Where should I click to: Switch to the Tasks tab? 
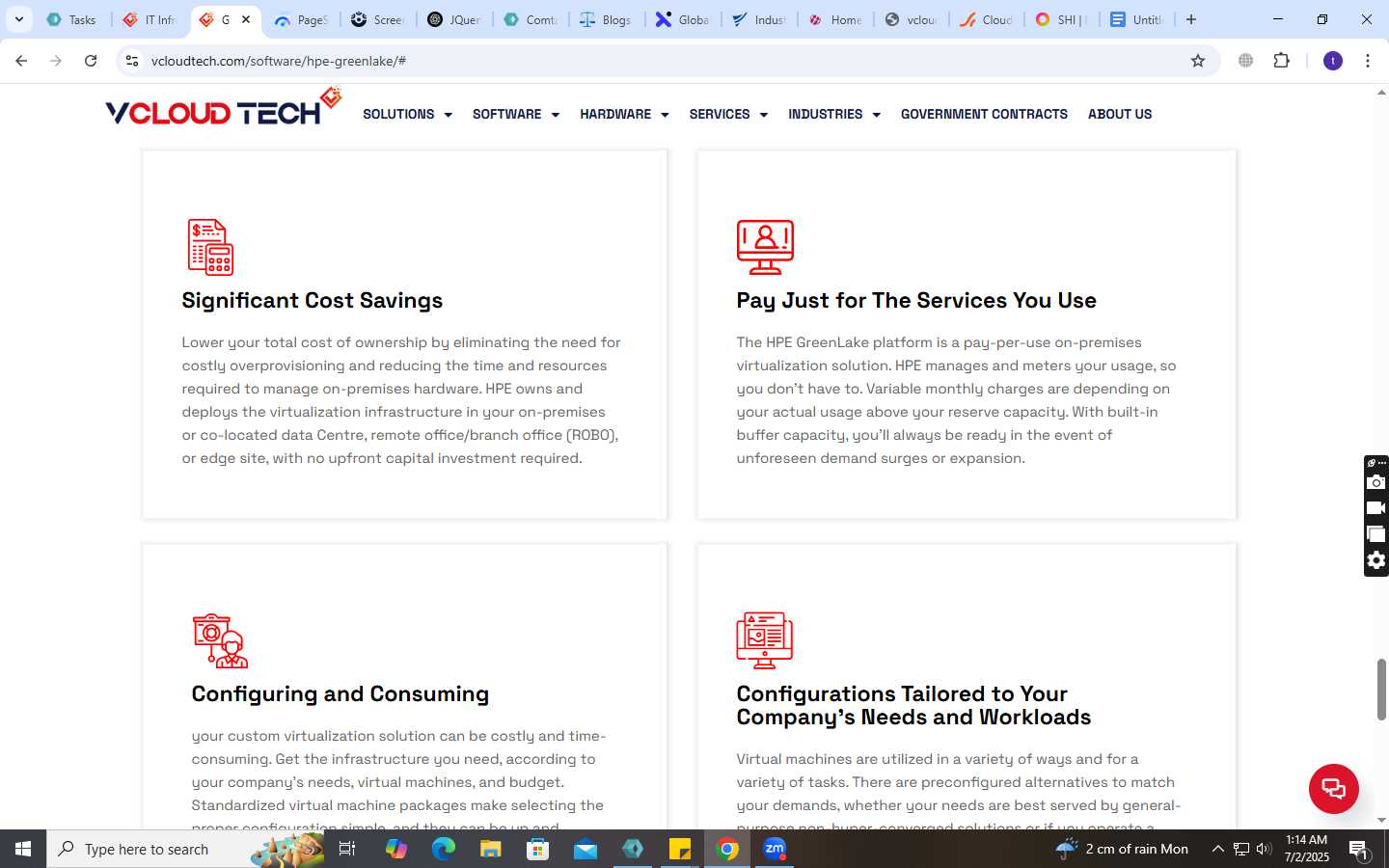pos(73,19)
